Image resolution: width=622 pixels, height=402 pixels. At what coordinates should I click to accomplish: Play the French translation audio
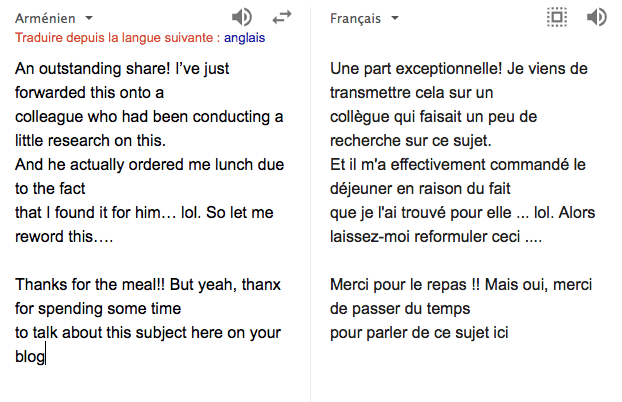click(597, 17)
